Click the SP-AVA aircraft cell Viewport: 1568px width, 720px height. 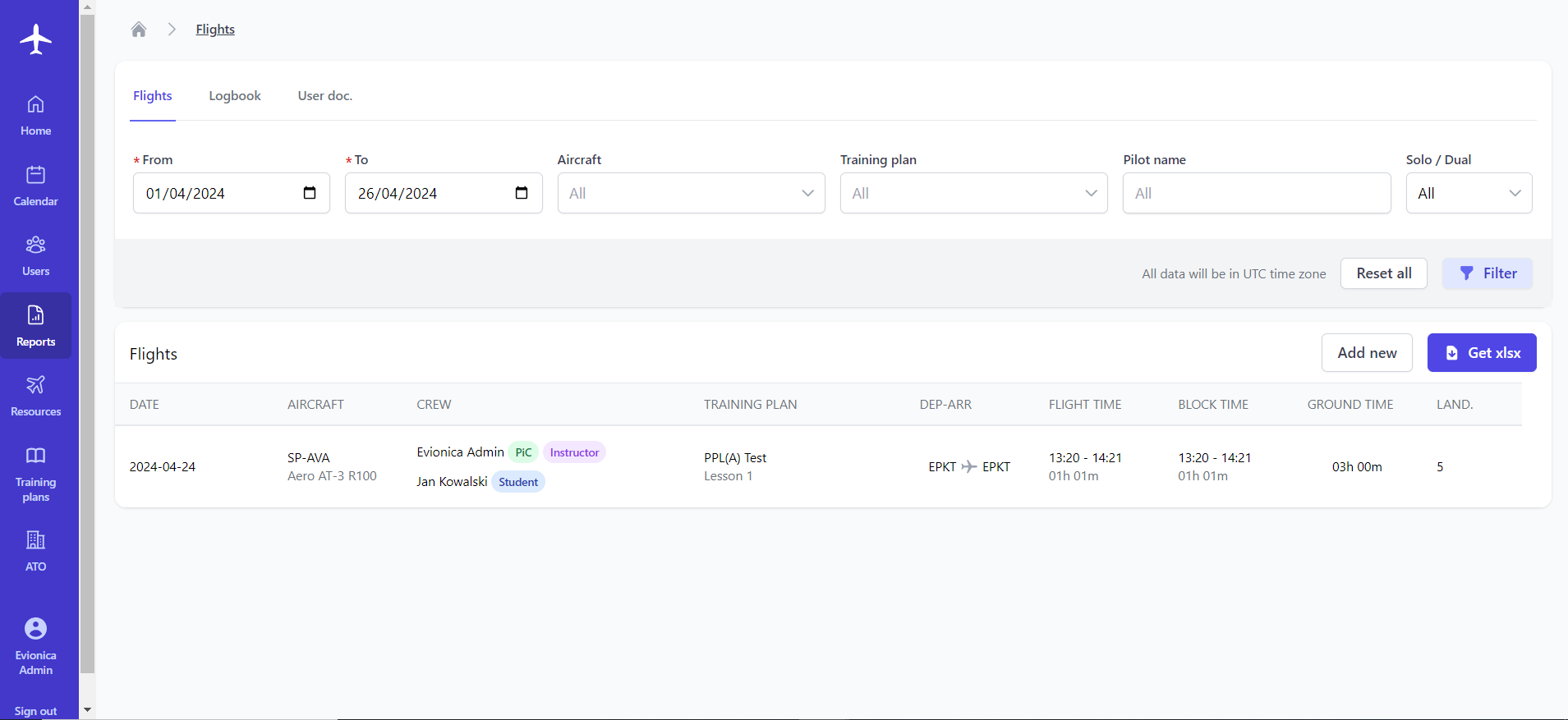[x=309, y=458]
